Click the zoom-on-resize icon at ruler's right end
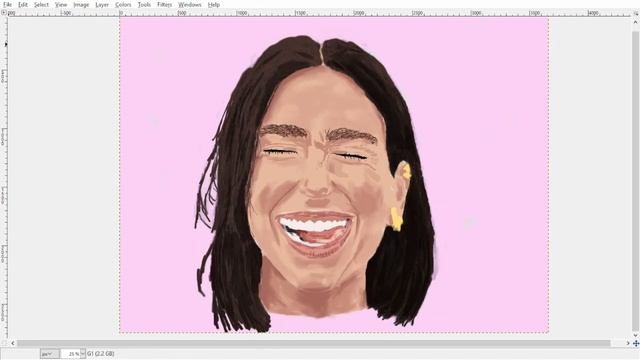 [636, 13]
